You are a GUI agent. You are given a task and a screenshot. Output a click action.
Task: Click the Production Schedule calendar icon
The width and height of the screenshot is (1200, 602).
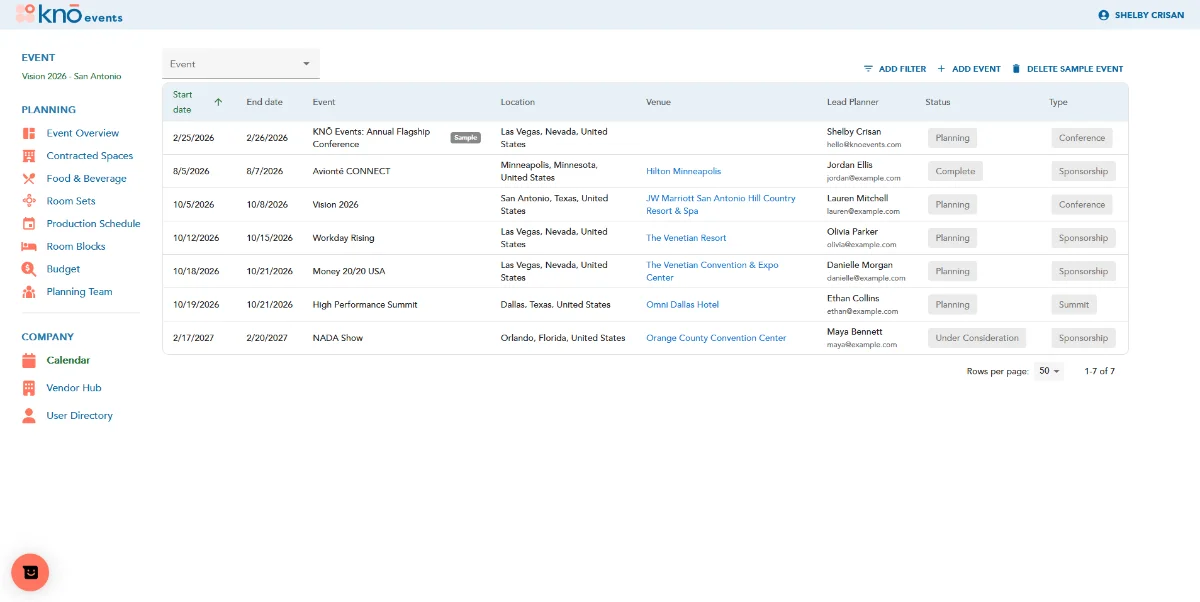pos(29,224)
